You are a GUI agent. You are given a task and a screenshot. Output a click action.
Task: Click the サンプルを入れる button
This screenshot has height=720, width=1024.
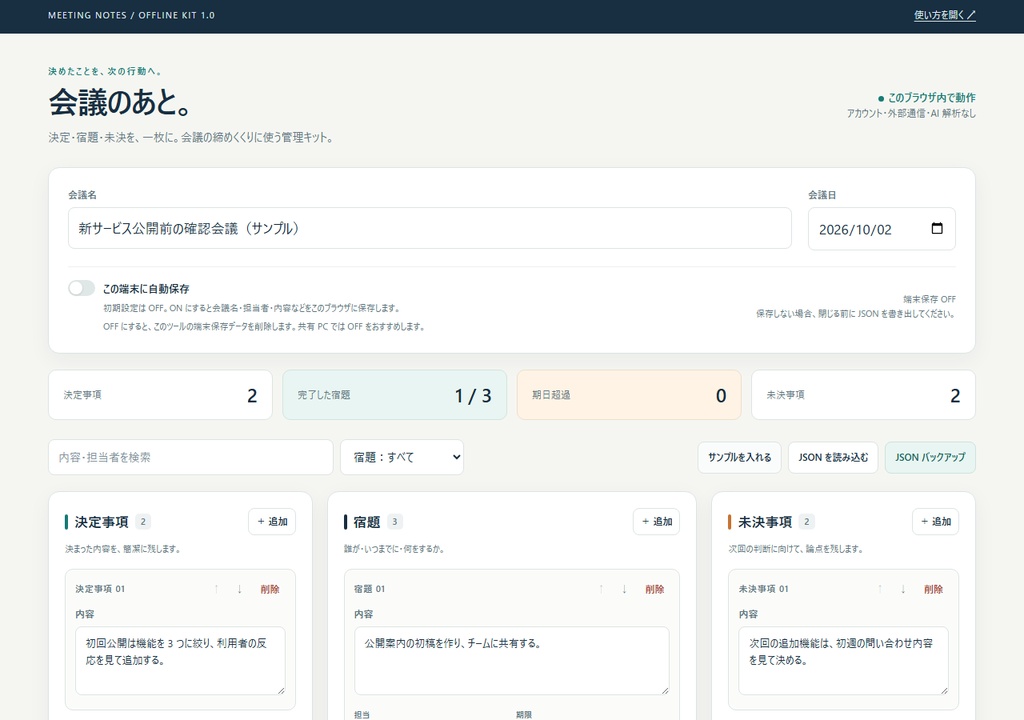click(x=739, y=457)
